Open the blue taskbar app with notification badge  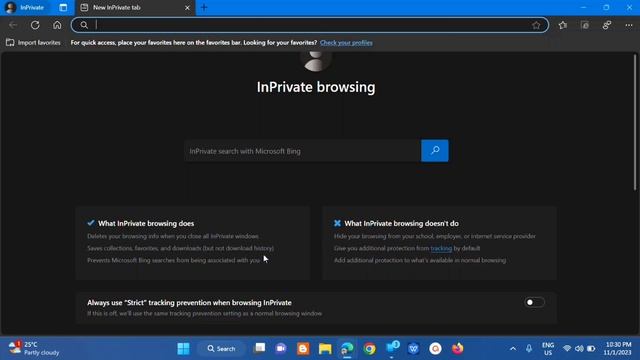tap(392, 348)
